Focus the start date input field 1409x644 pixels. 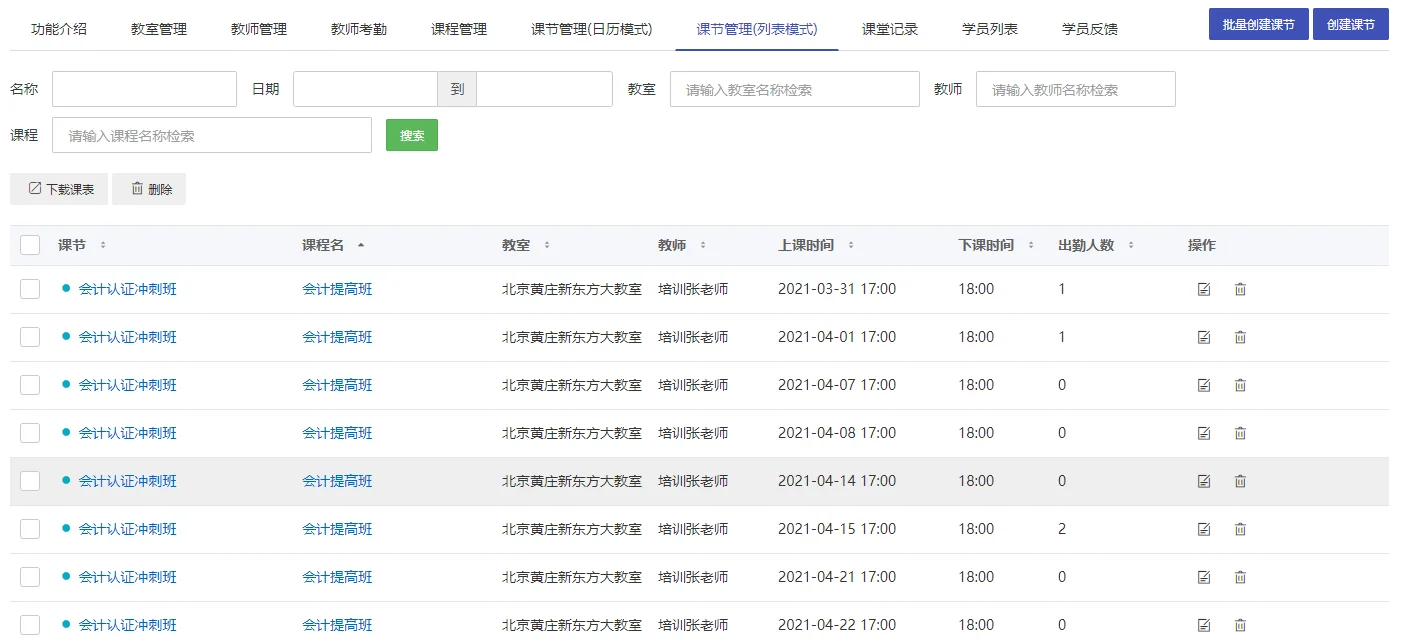pos(365,89)
